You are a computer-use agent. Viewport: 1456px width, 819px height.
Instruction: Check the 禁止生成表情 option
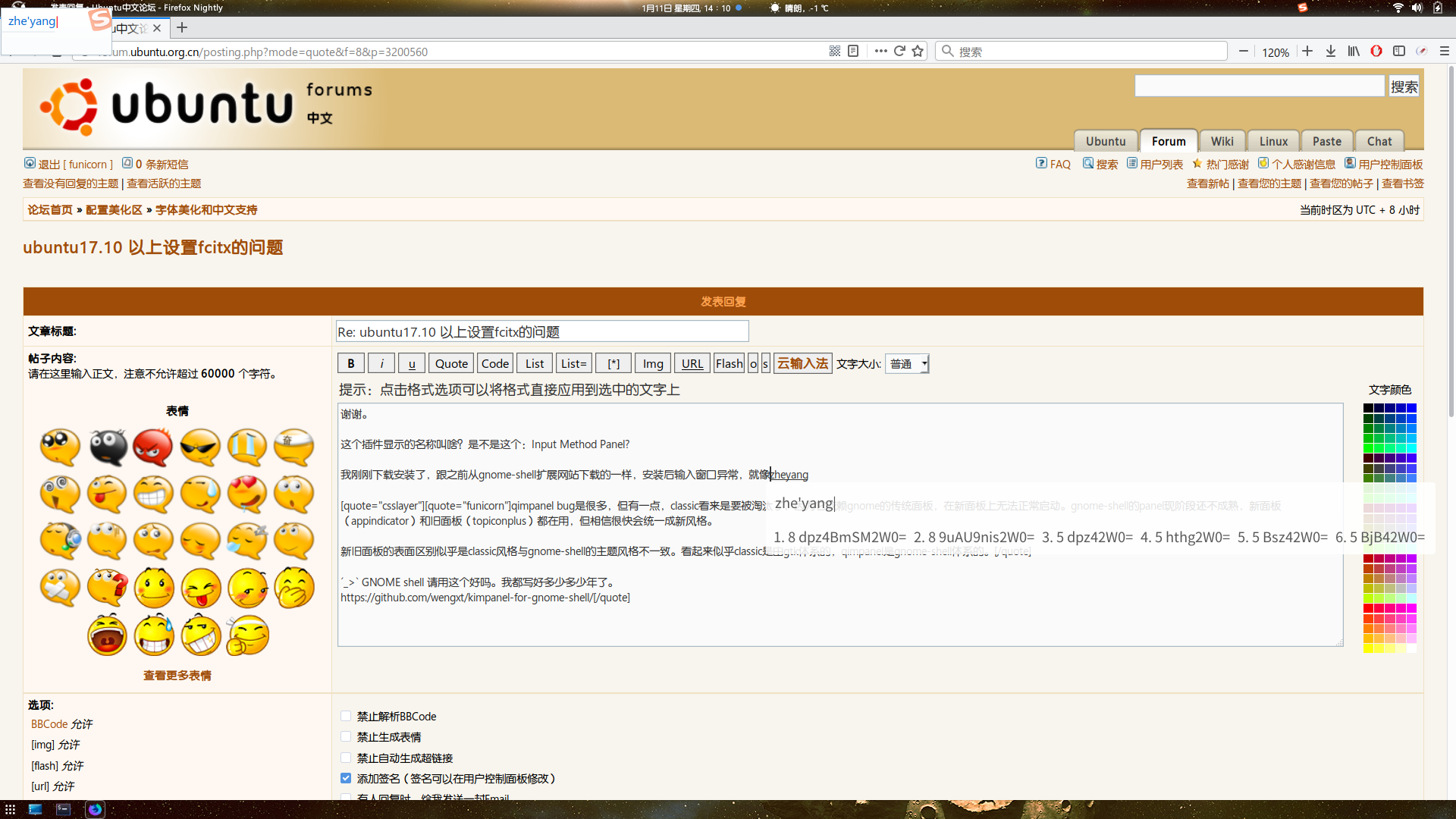click(x=346, y=736)
